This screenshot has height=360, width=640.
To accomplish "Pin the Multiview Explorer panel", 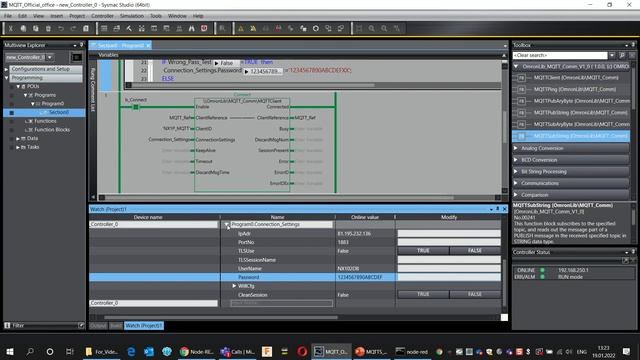I will (81, 45).
